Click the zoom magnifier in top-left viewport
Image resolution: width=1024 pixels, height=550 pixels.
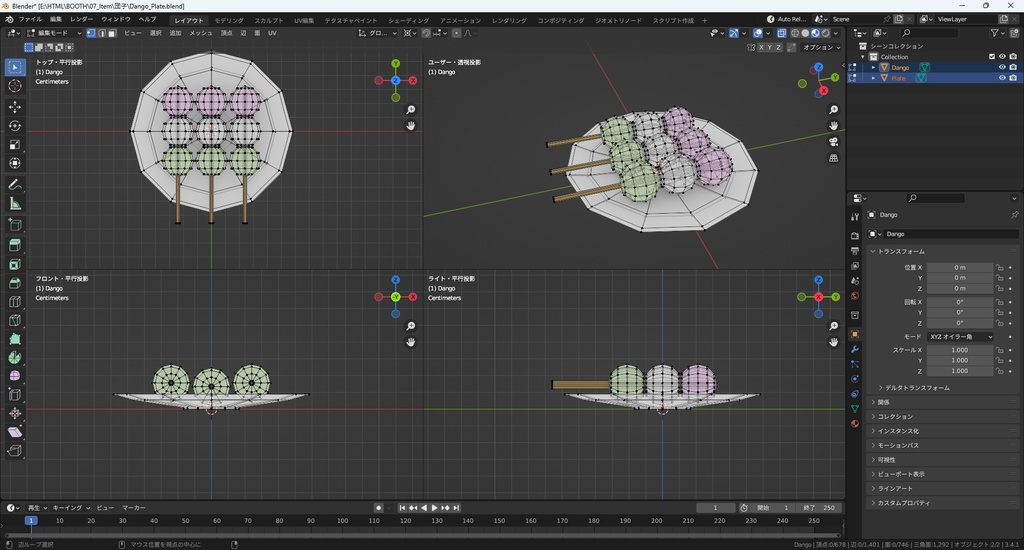[x=411, y=110]
